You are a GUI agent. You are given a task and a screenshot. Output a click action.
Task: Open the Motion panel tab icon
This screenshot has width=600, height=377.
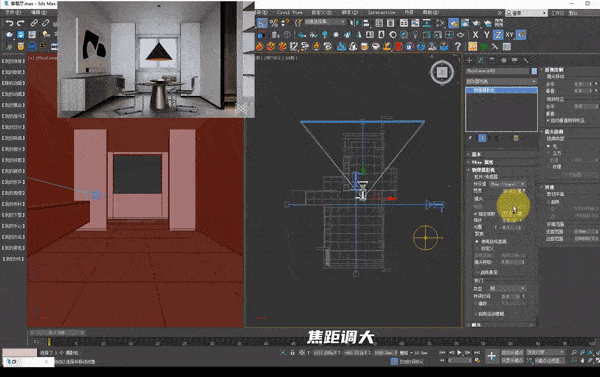(504, 60)
